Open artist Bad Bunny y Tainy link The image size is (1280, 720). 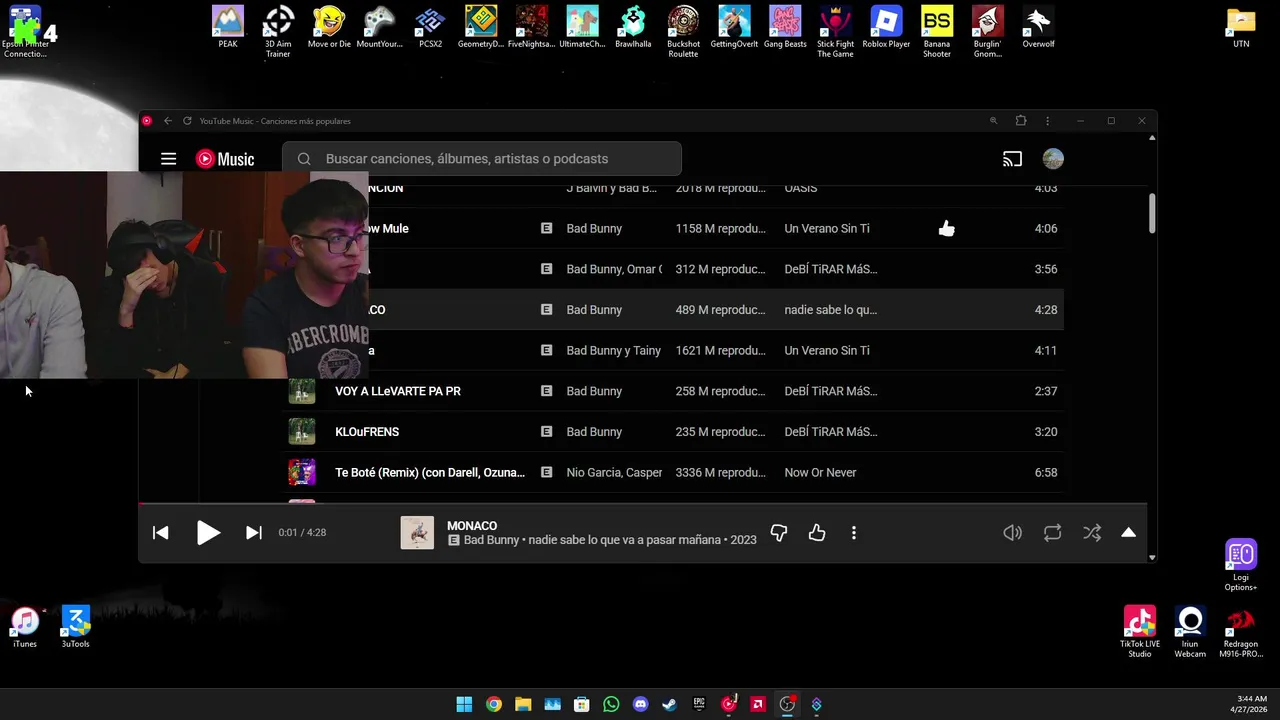tap(613, 351)
